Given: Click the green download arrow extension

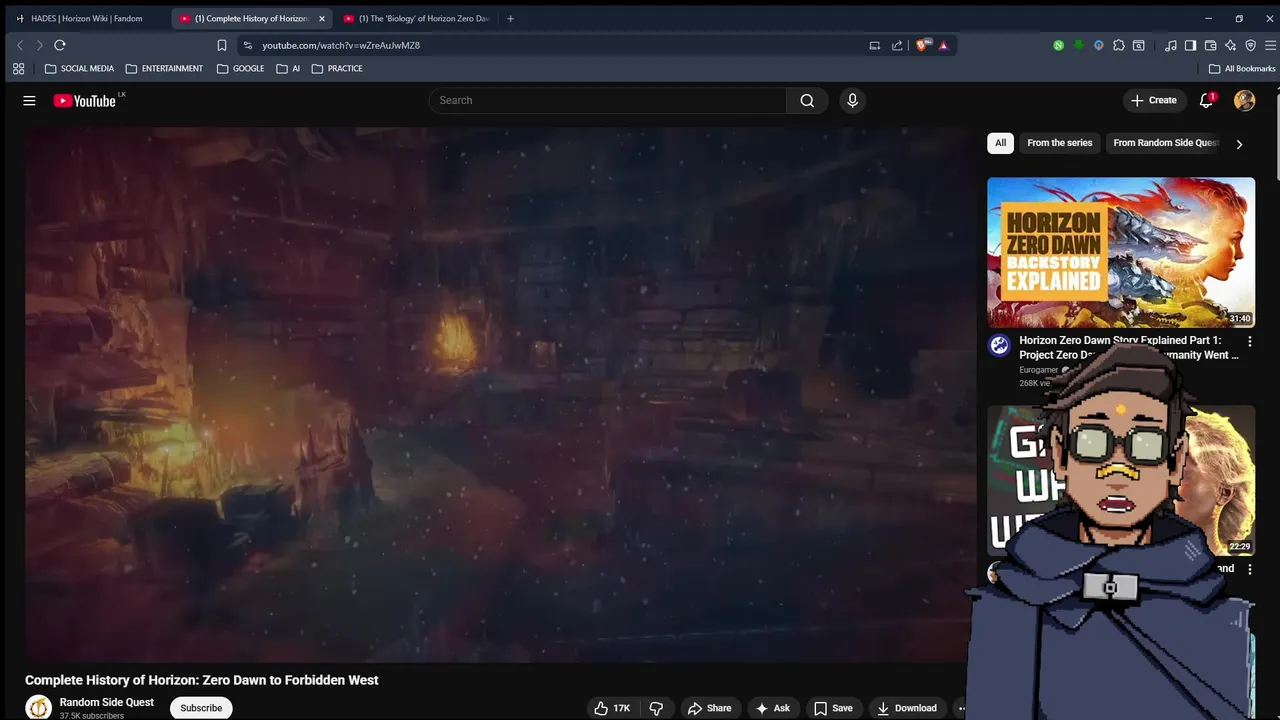Looking at the screenshot, I should point(1079,45).
